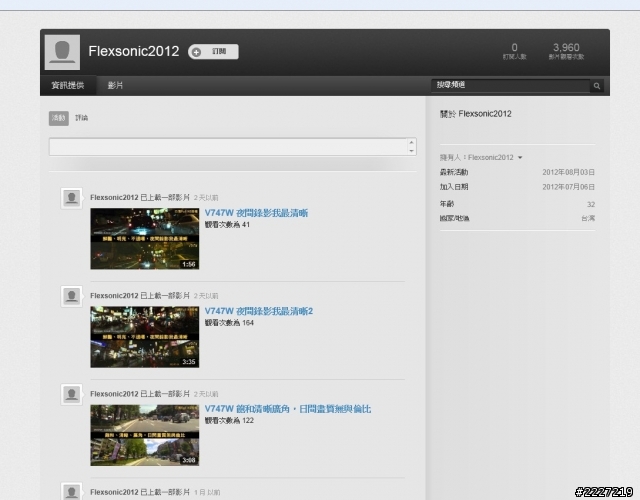Screen dimensions: 640x500
Task: Click the comment box down arrow
Action: point(412,151)
